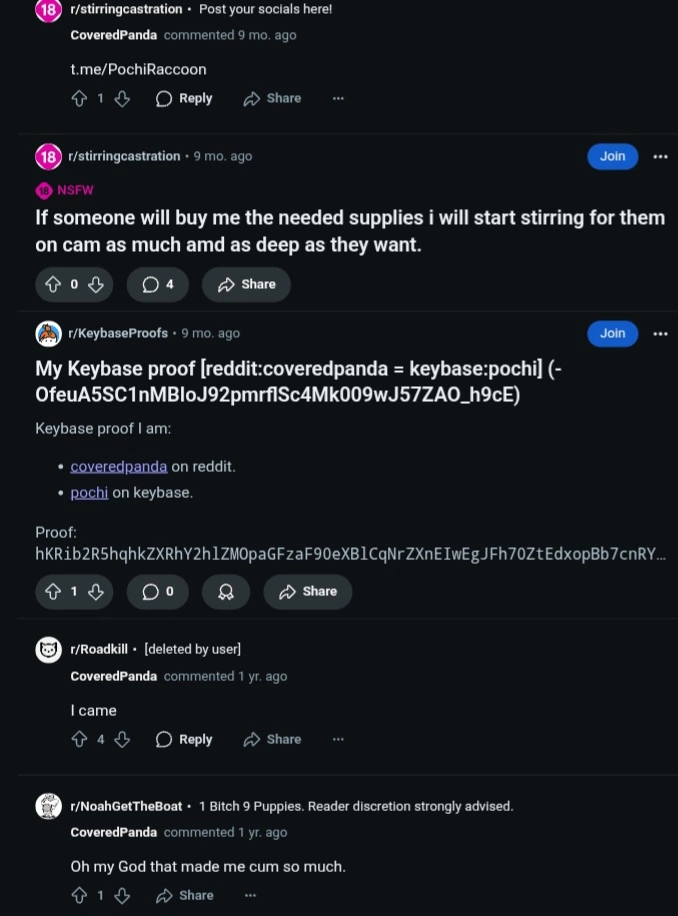Visit the r/NoahGetTheBoat subreddit link
This screenshot has width=678, height=916.
(x=125, y=806)
